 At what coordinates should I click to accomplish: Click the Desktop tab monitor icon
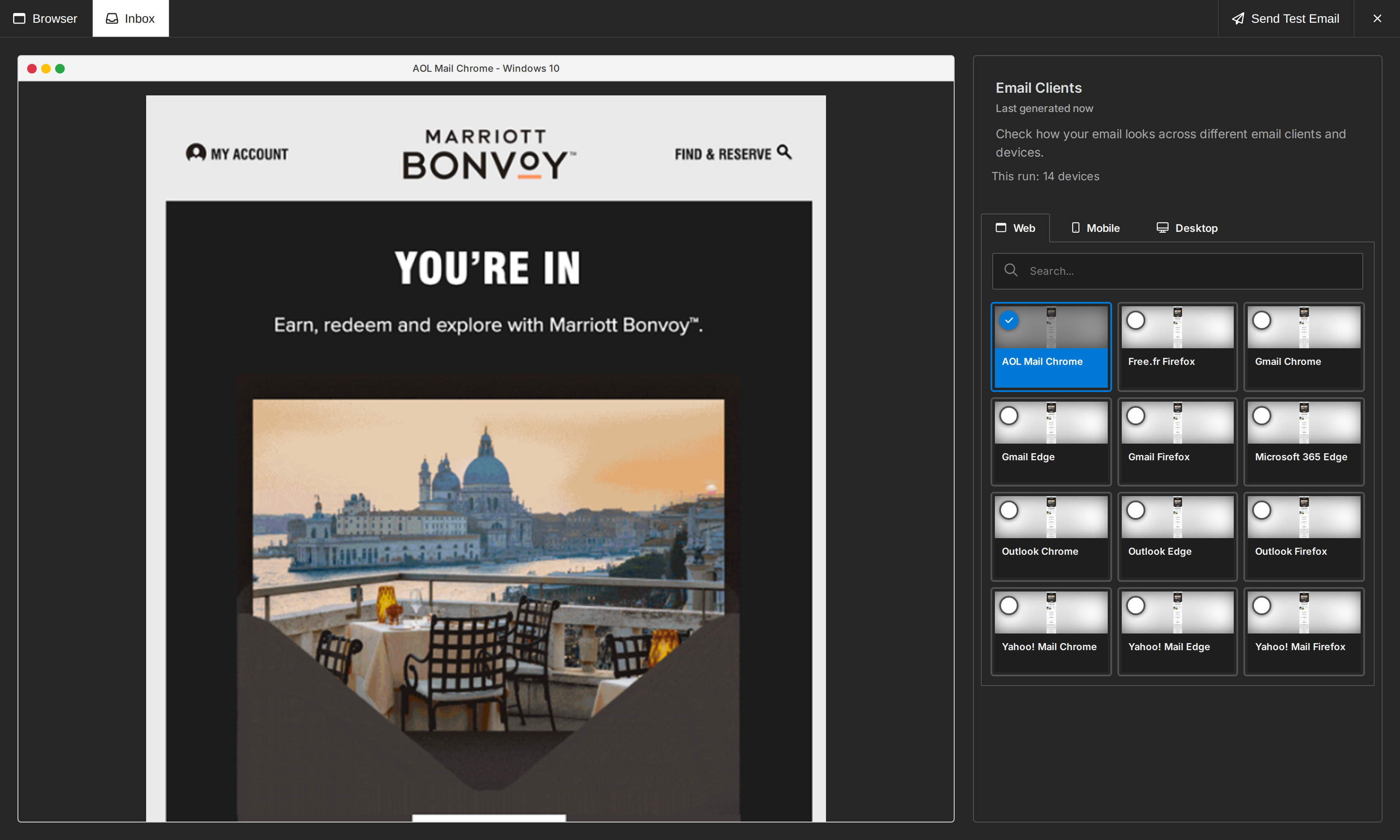(1162, 227)
